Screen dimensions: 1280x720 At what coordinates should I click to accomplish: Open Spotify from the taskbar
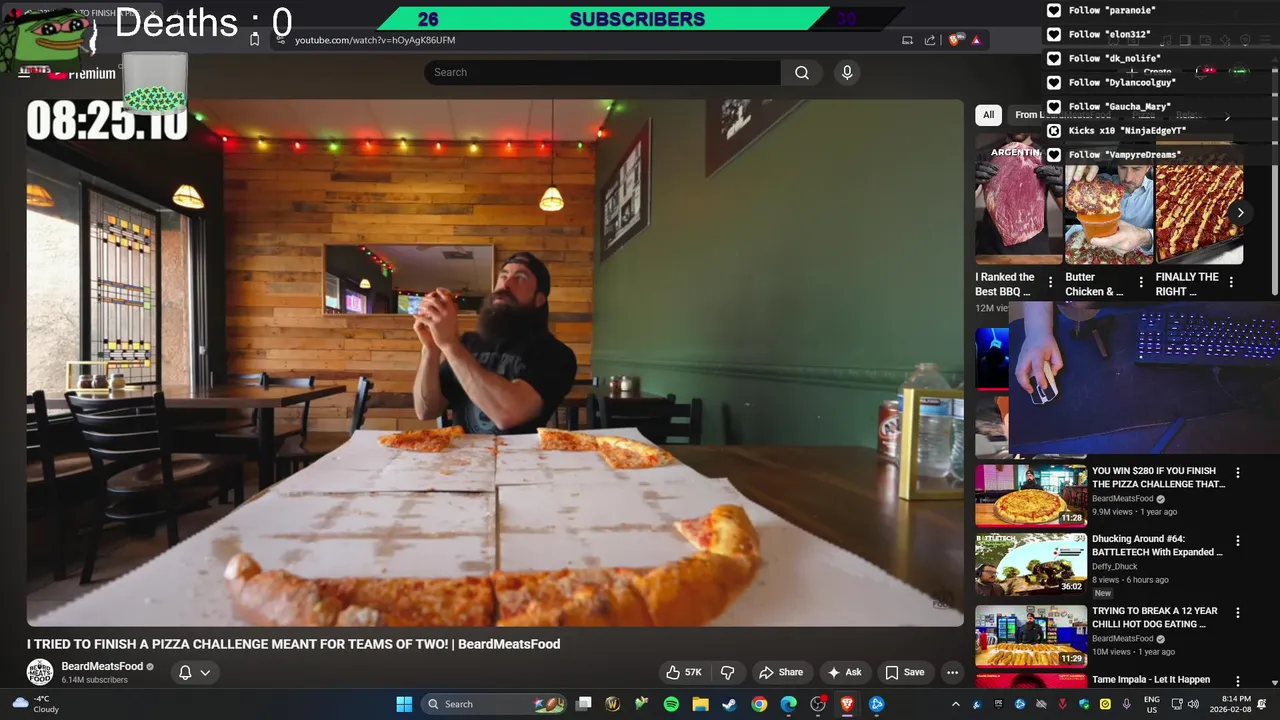coord(671,704)
